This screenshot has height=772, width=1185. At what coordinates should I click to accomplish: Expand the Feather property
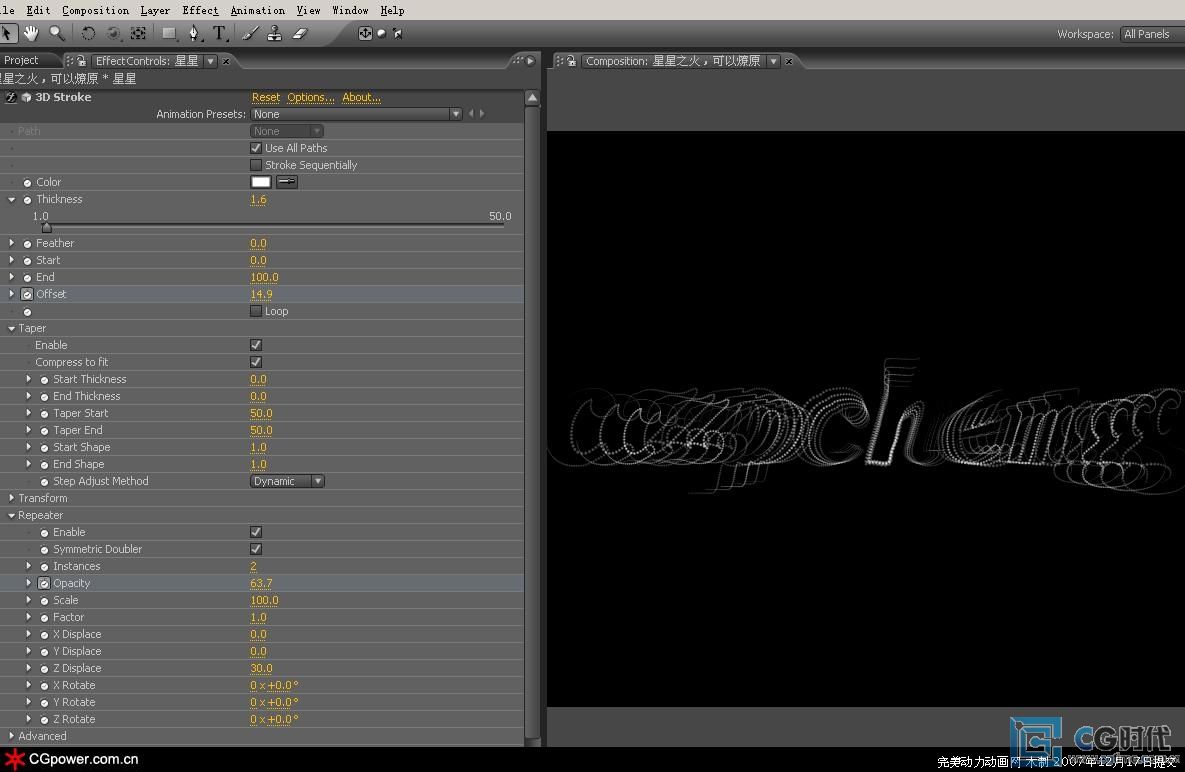(x=11, y=243)
